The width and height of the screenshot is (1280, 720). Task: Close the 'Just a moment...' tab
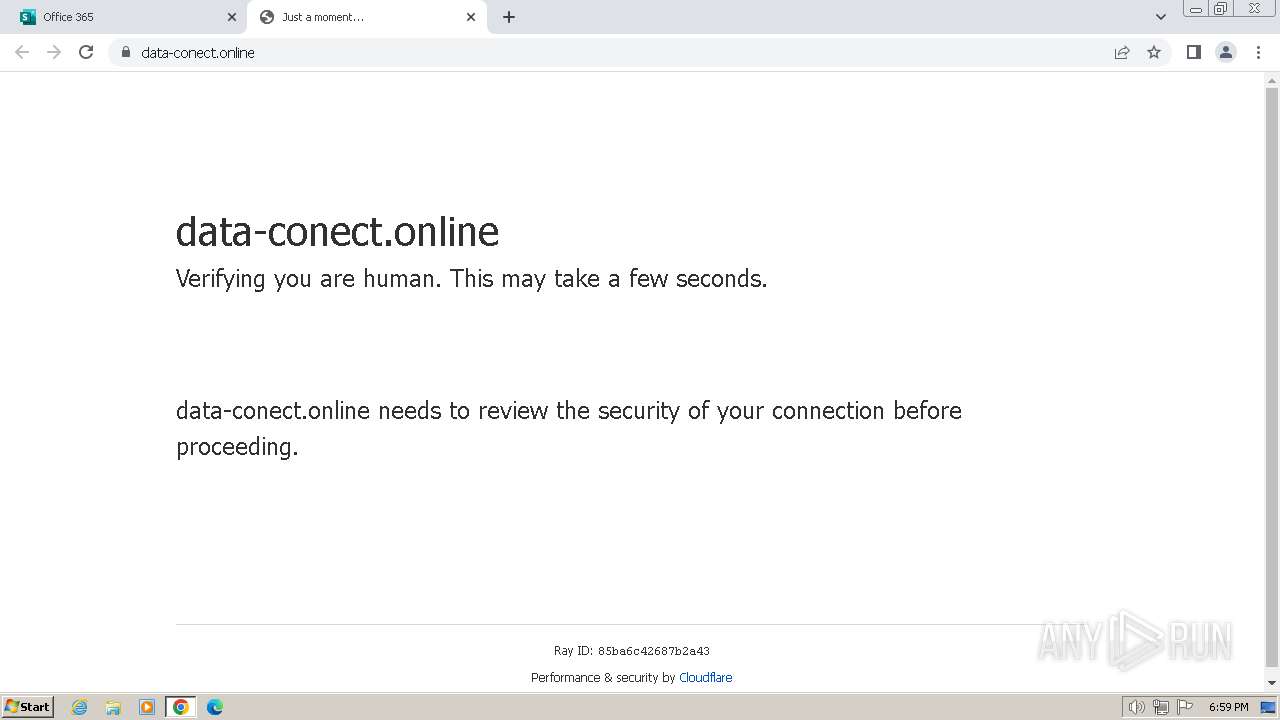pos(471,17)
